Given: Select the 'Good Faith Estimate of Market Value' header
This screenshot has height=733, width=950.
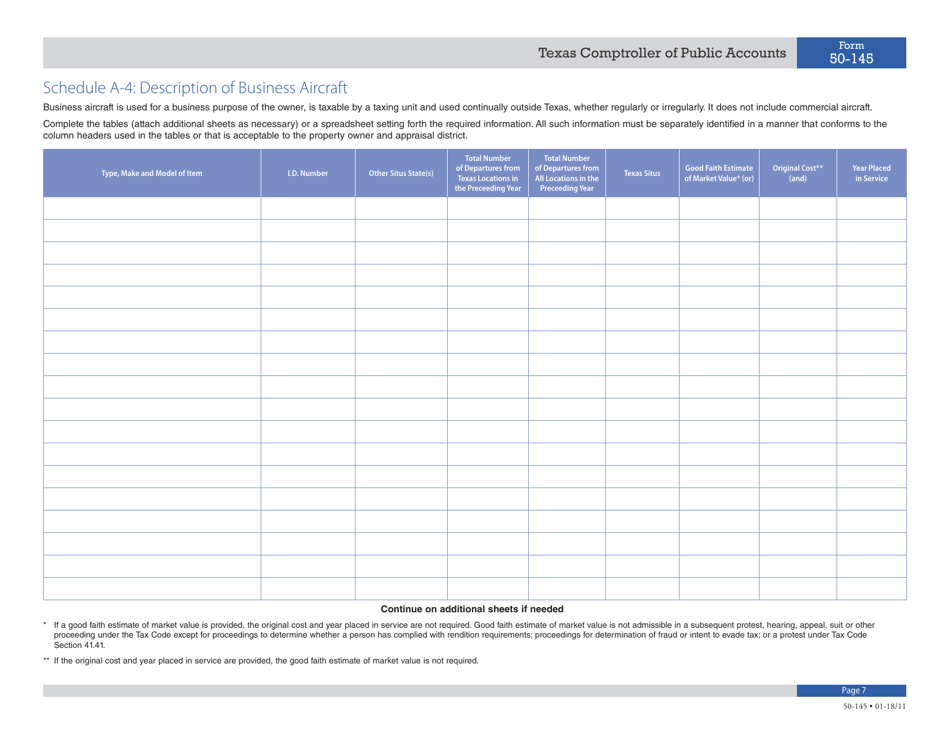Looking at the screenshot, I should 720,172.
